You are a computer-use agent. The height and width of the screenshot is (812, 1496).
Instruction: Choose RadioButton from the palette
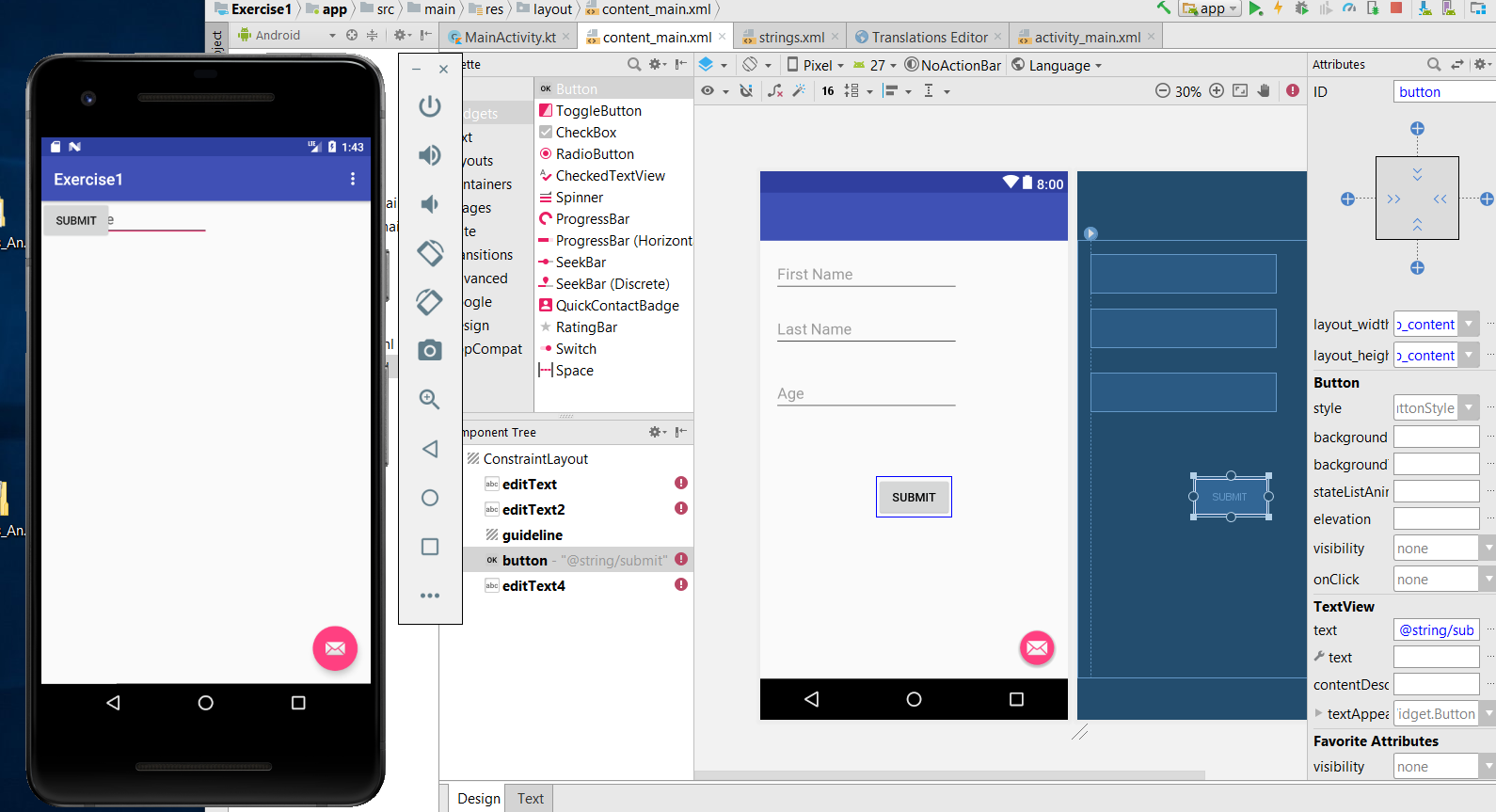click(x=595, y=154)
